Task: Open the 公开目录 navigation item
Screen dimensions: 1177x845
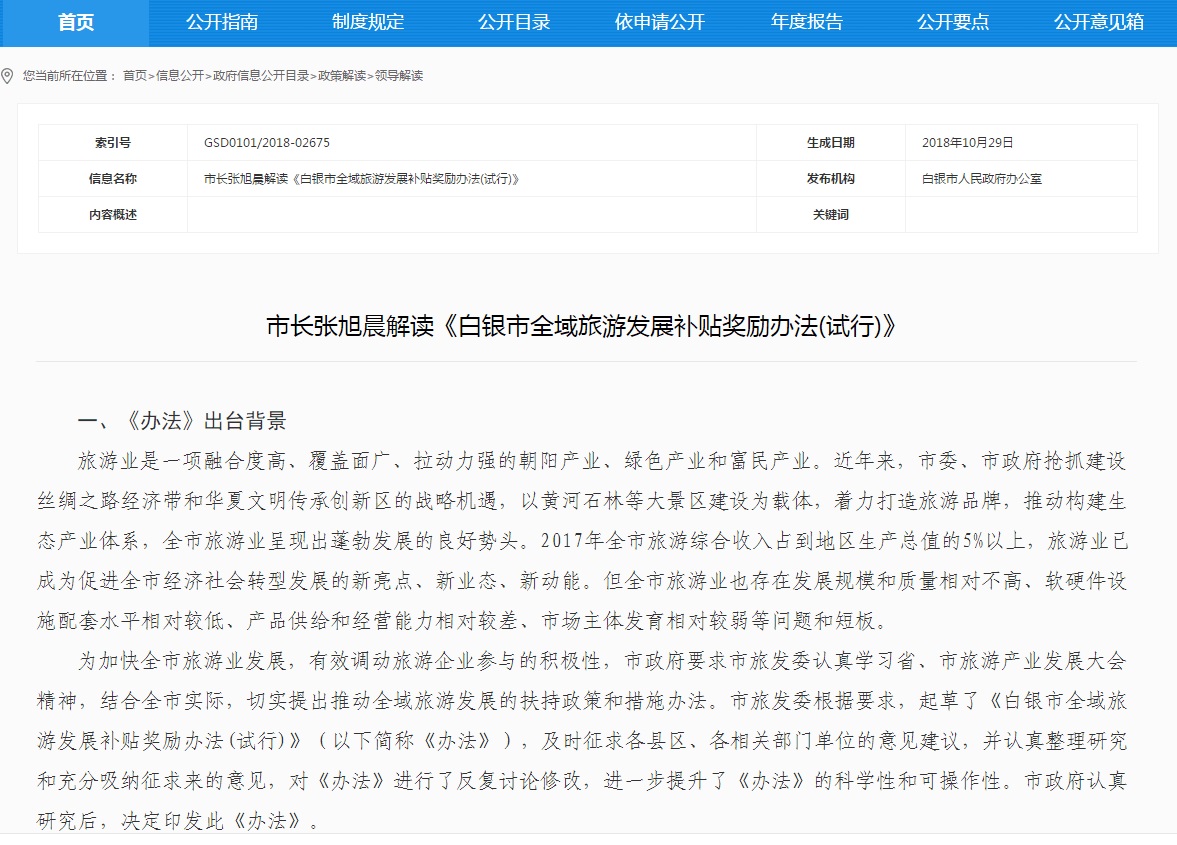Action: [x=514, y=22]
